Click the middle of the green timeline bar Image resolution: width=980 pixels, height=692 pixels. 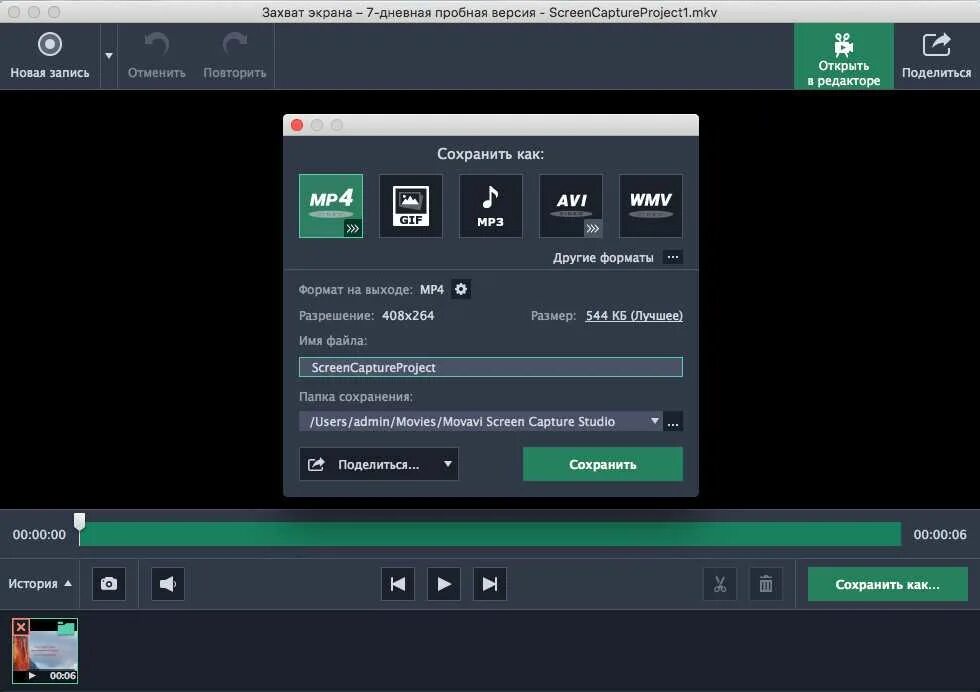[490, 534]
